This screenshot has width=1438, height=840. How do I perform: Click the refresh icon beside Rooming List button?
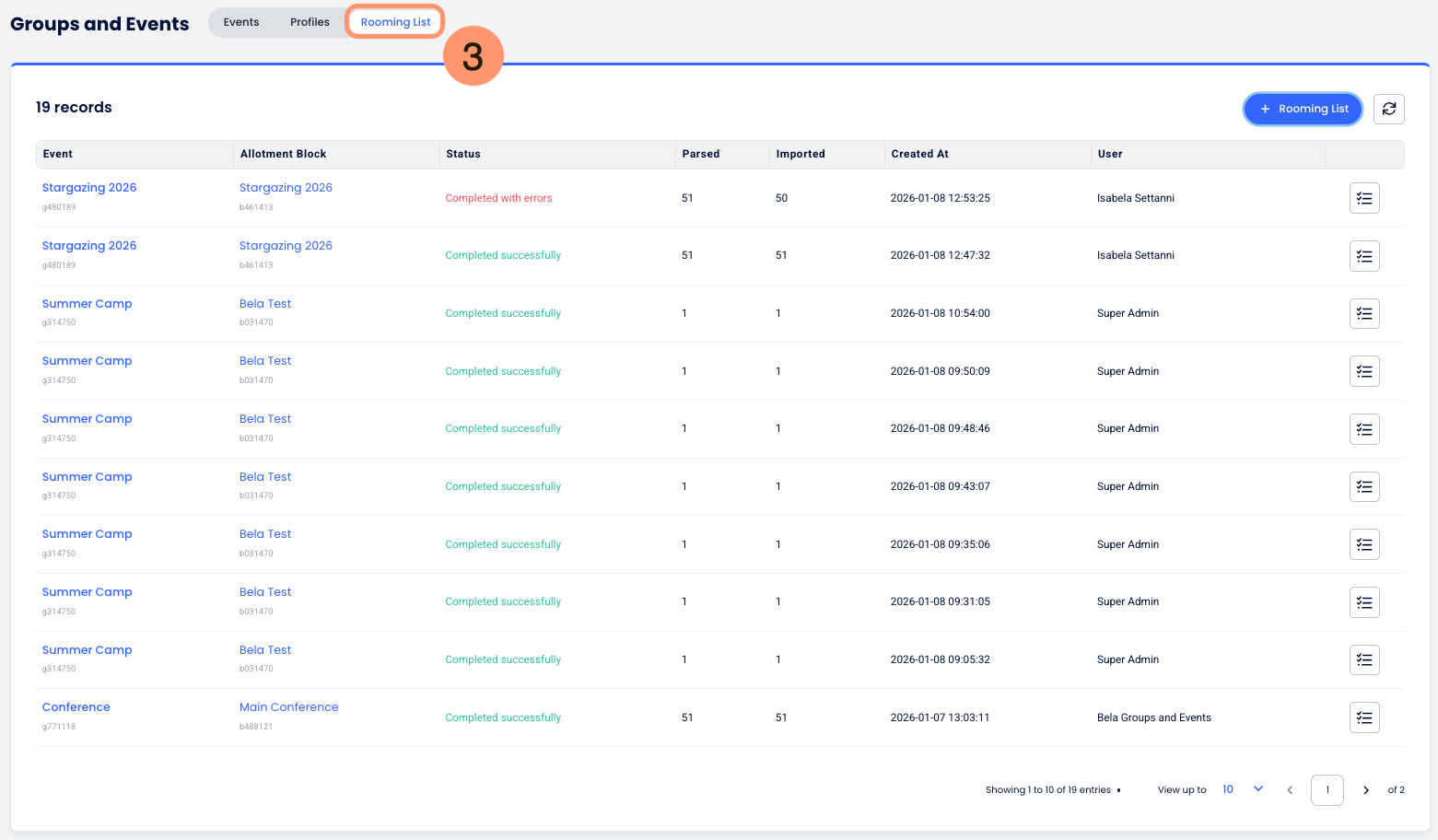click(x=1388, y=109)
